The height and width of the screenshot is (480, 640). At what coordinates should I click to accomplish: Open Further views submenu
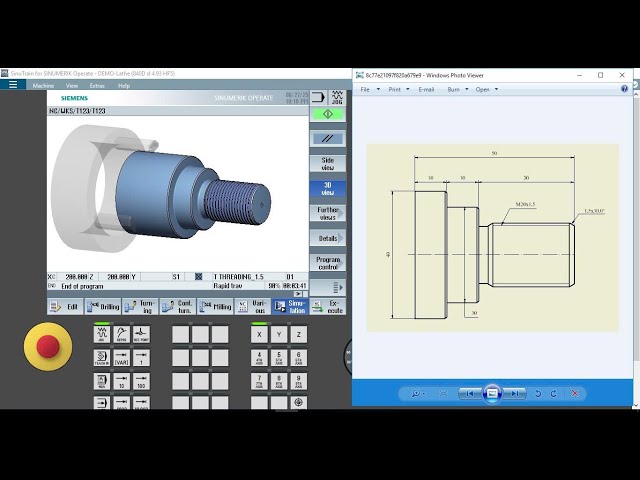(328, 213)
